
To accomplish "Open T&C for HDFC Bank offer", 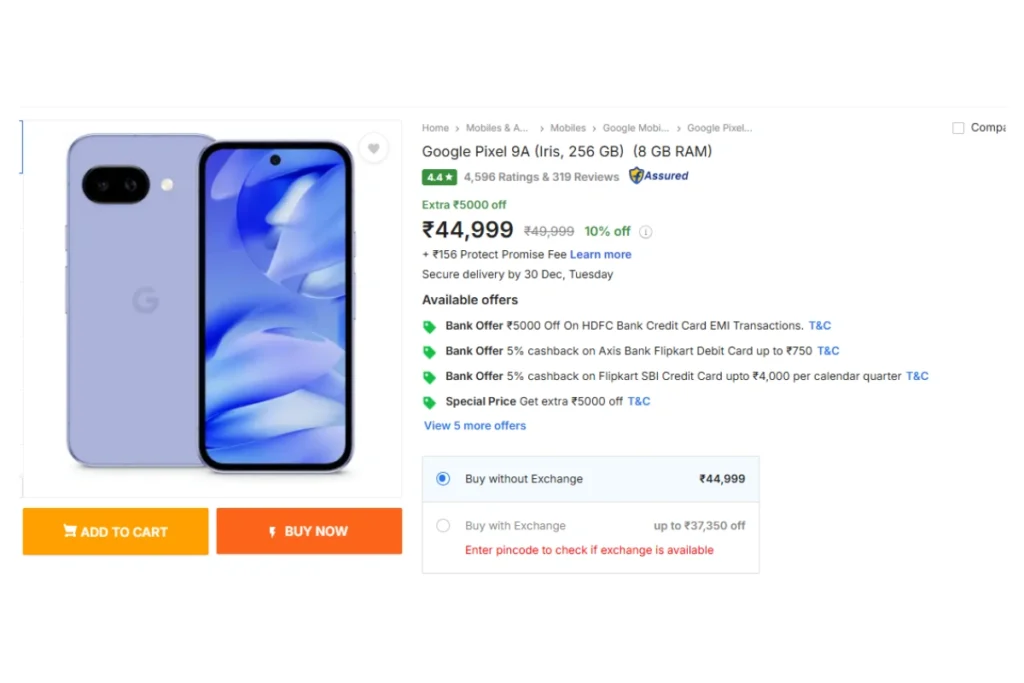I will tap(820, 326).
